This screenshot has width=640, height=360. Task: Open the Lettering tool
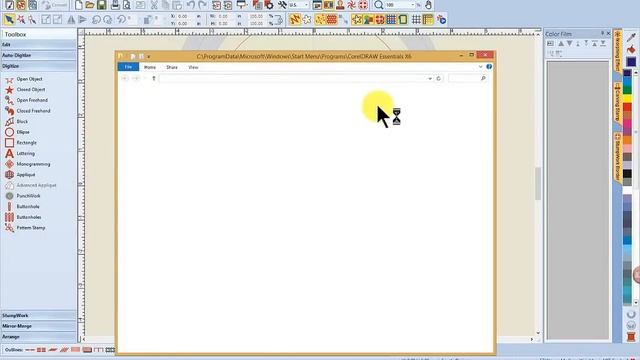[20, 153]
